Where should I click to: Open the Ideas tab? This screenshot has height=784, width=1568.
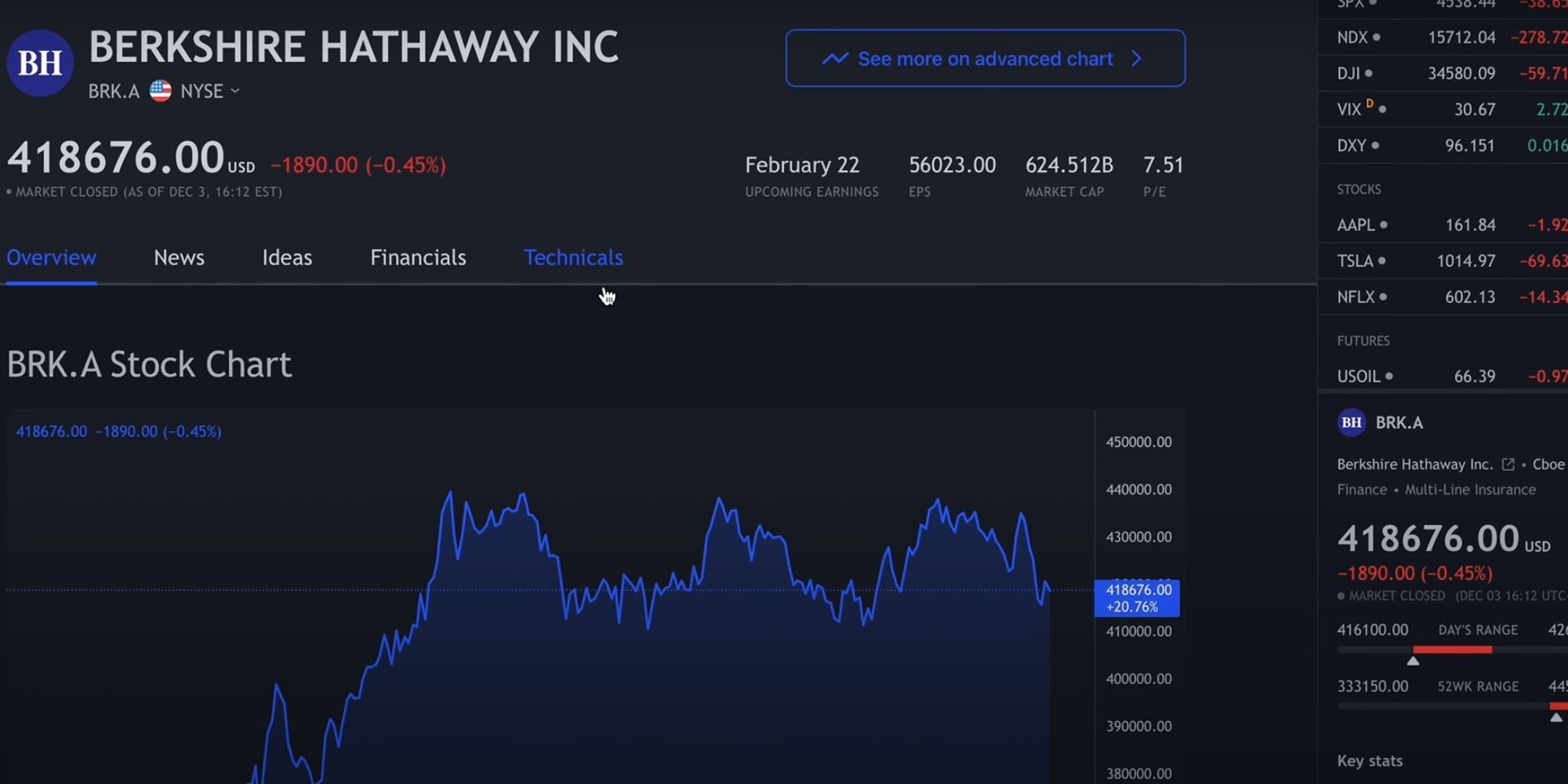click(x=287, y=258)
